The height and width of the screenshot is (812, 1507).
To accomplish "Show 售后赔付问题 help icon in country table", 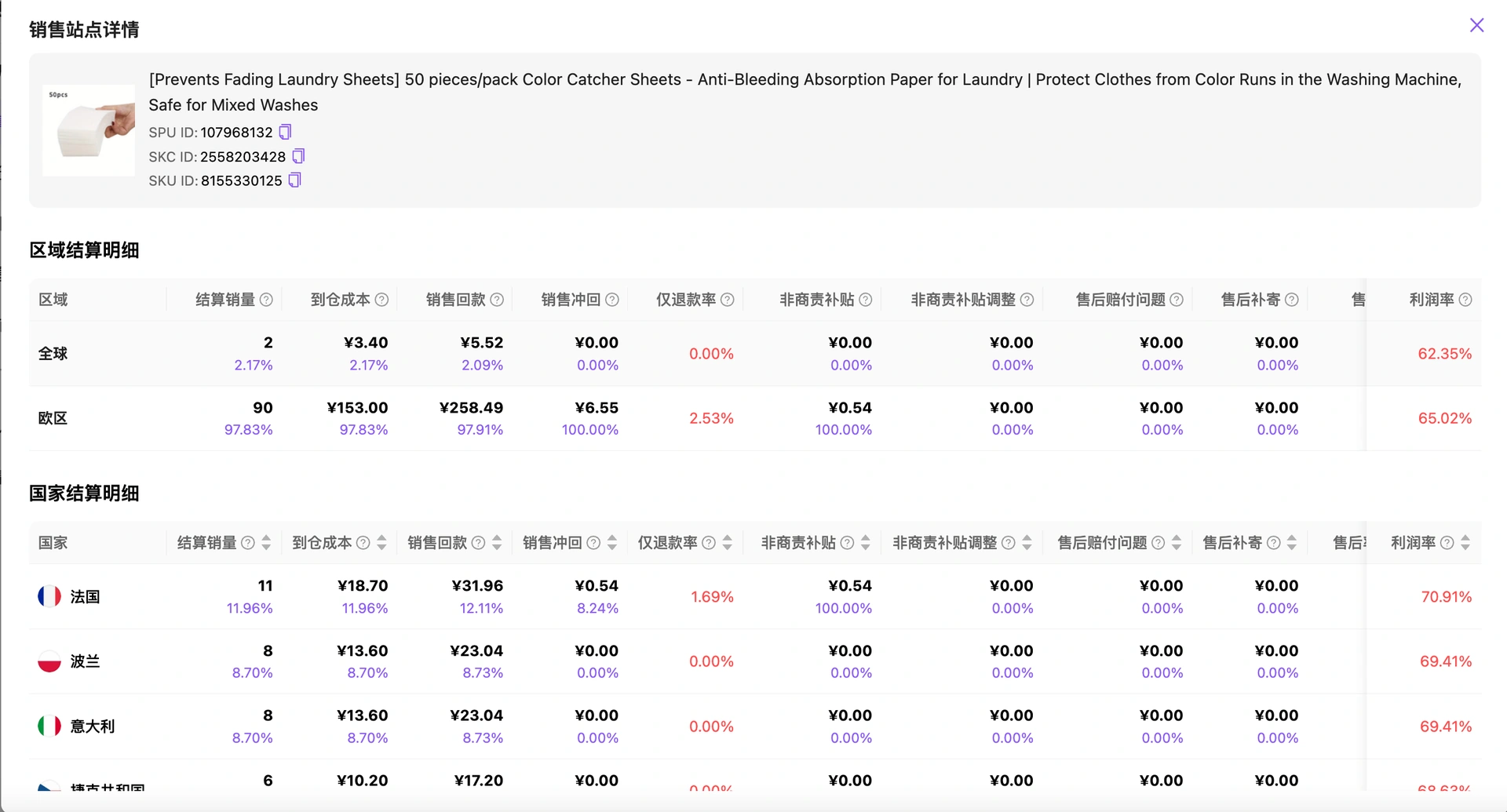I will tap(1158, 543).
